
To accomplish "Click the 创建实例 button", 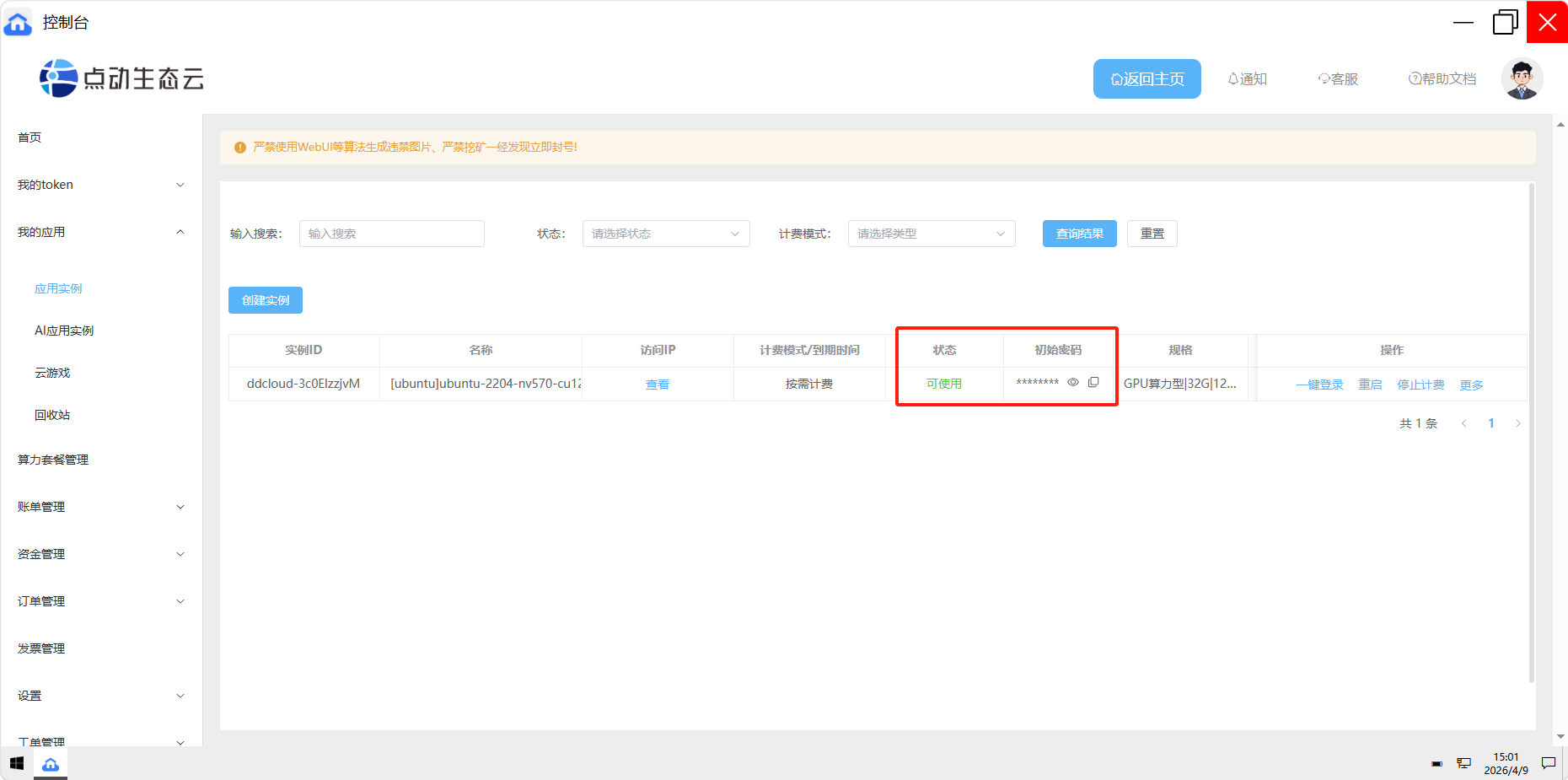I will pos(266,300).
